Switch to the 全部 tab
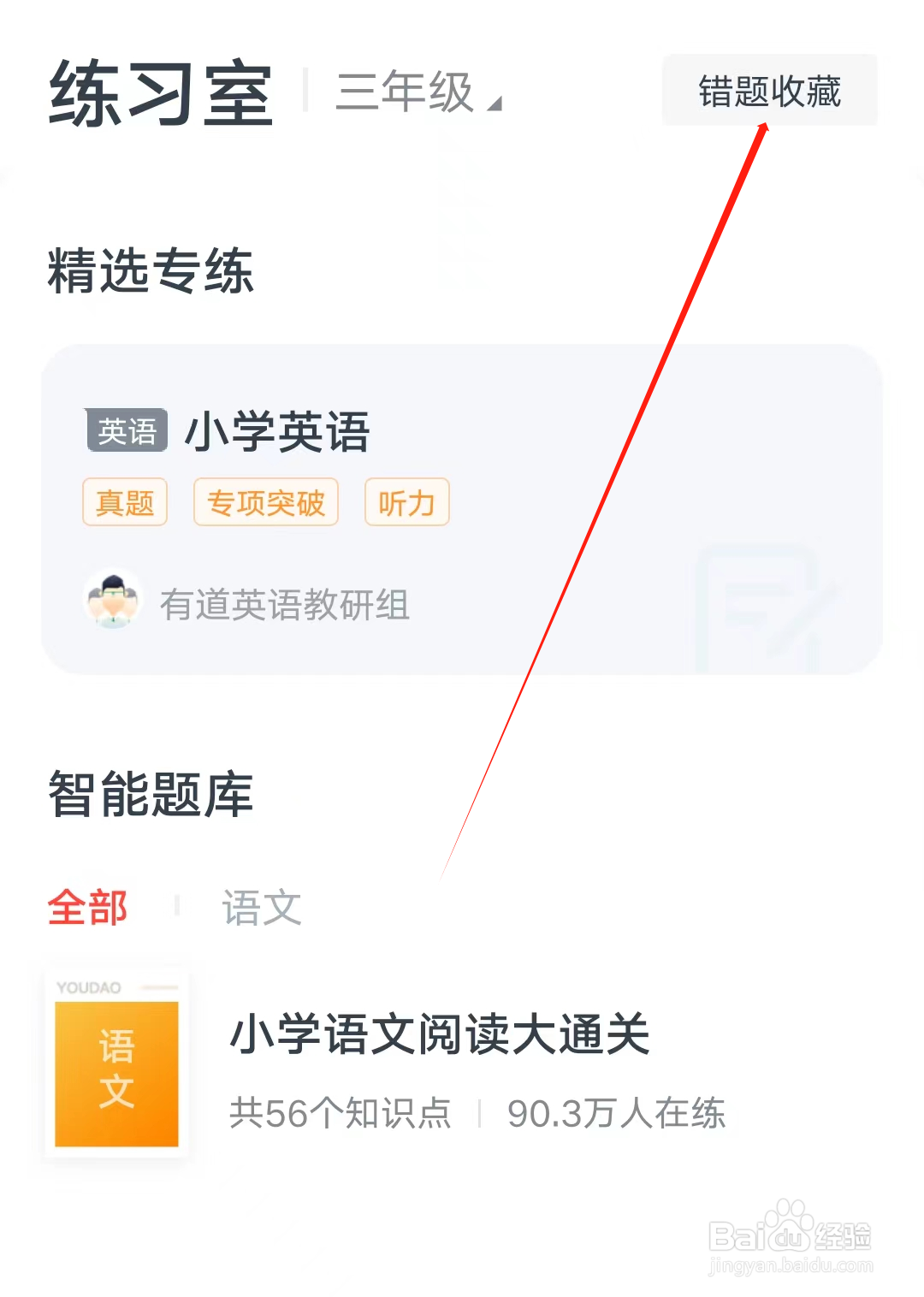This screenshot has width=924, height=1297. pyautogui.click(x=87, y=908)
